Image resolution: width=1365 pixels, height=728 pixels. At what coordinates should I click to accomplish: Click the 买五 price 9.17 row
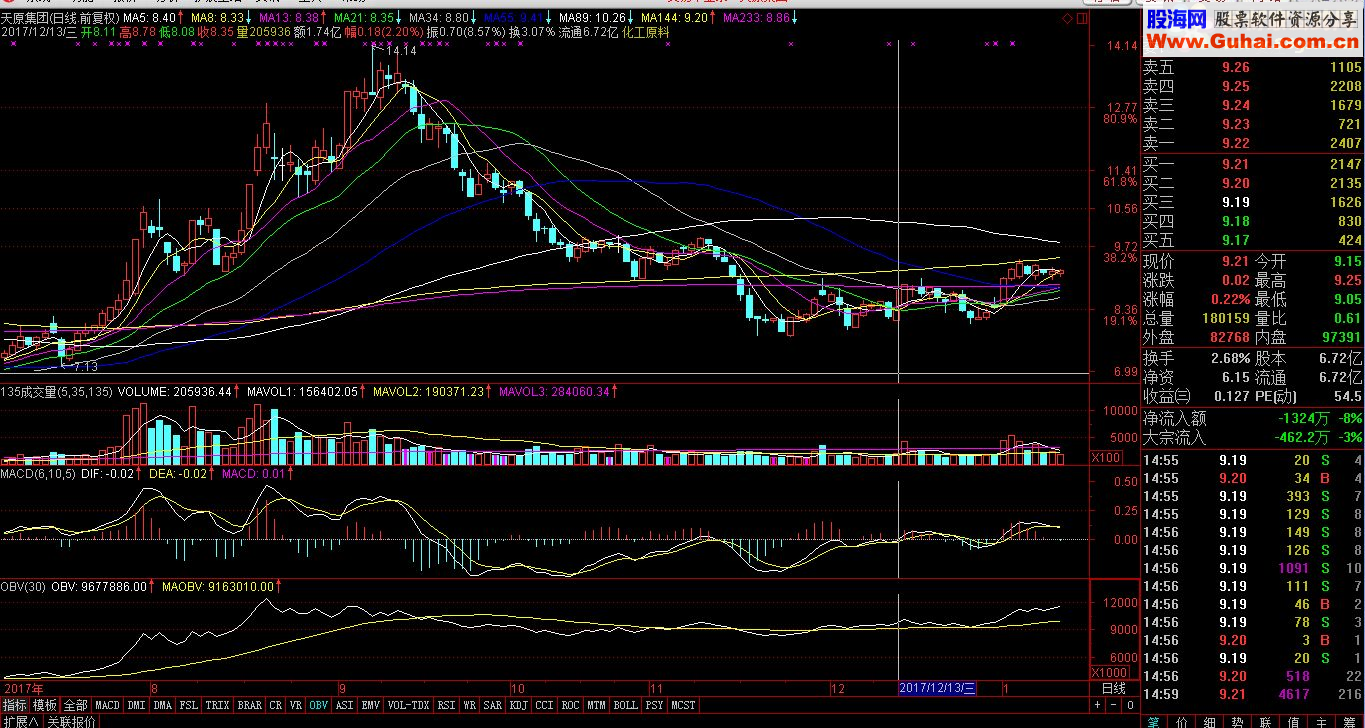tap(1252, 240)
